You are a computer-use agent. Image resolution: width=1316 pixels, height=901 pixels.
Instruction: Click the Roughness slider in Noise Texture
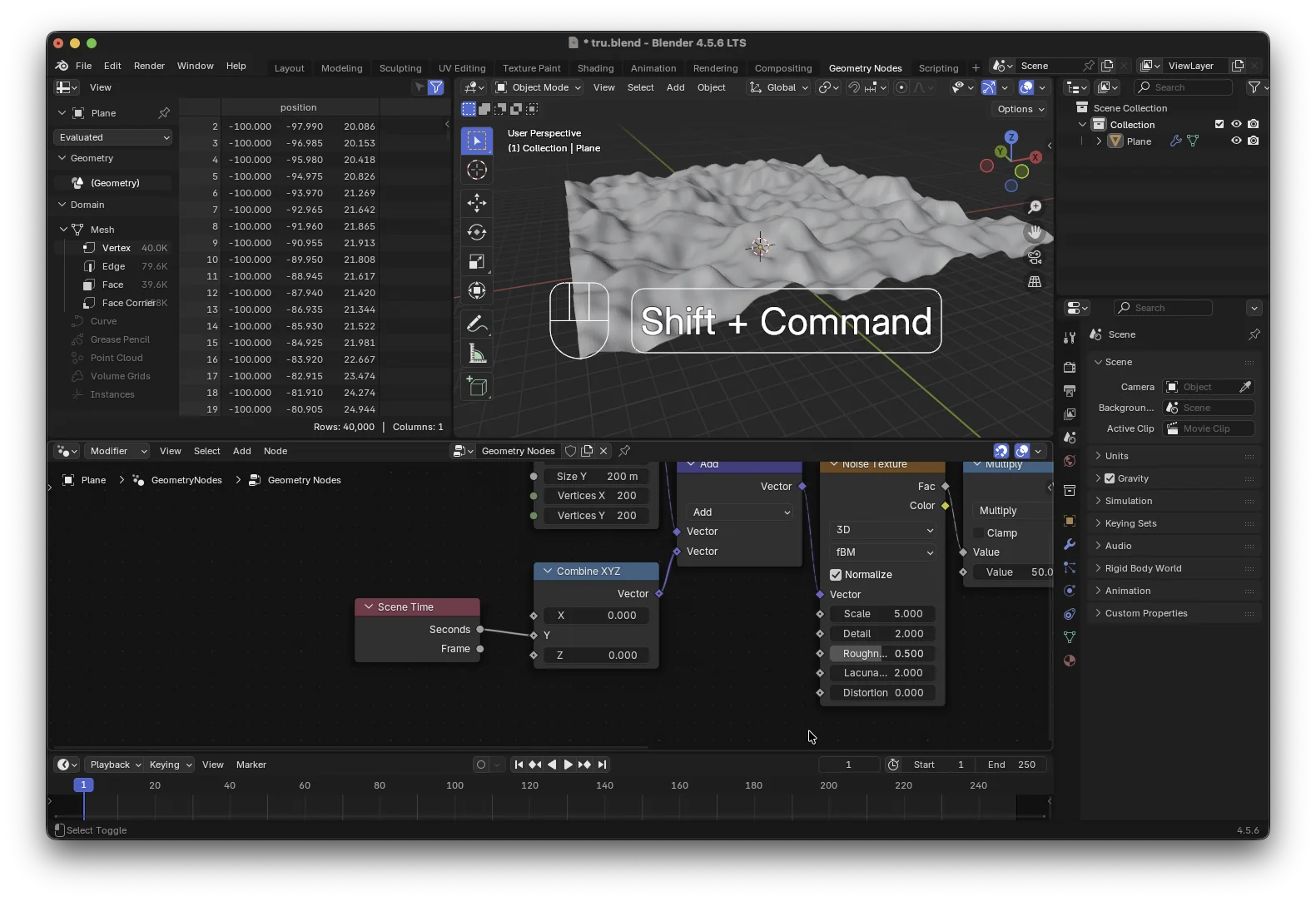[x=882, y=654]
